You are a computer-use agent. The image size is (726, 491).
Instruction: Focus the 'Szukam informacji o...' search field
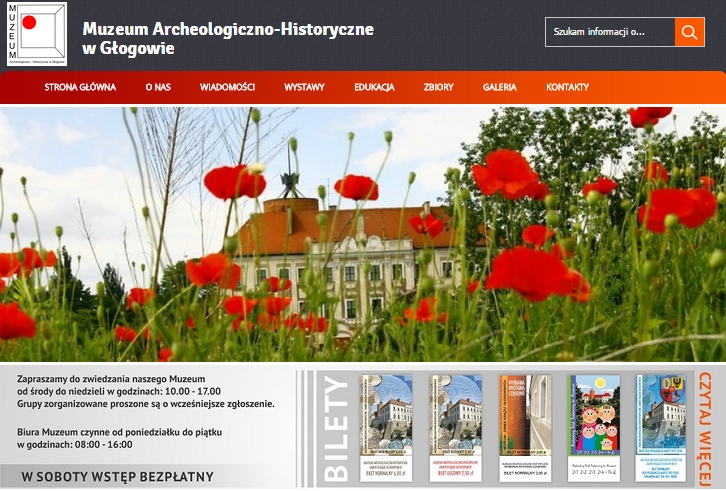610,32
